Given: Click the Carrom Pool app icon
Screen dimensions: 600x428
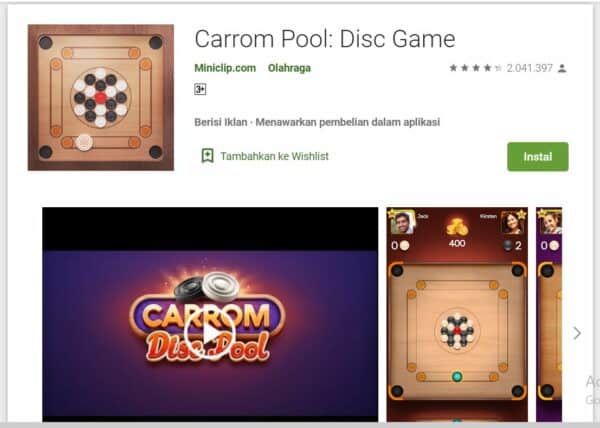Looking at the screenshot, I should [x=101, y=98].
